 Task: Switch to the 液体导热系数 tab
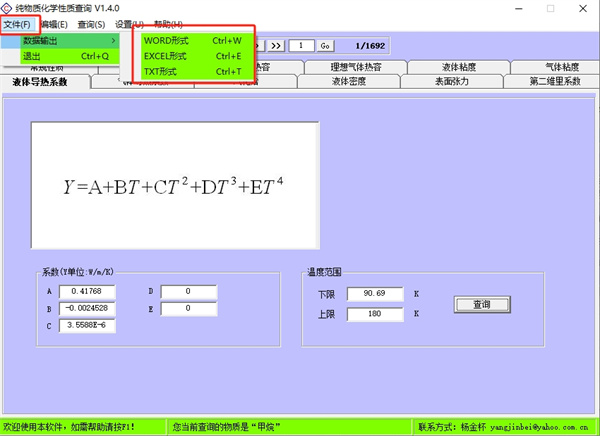click(40, 82)
